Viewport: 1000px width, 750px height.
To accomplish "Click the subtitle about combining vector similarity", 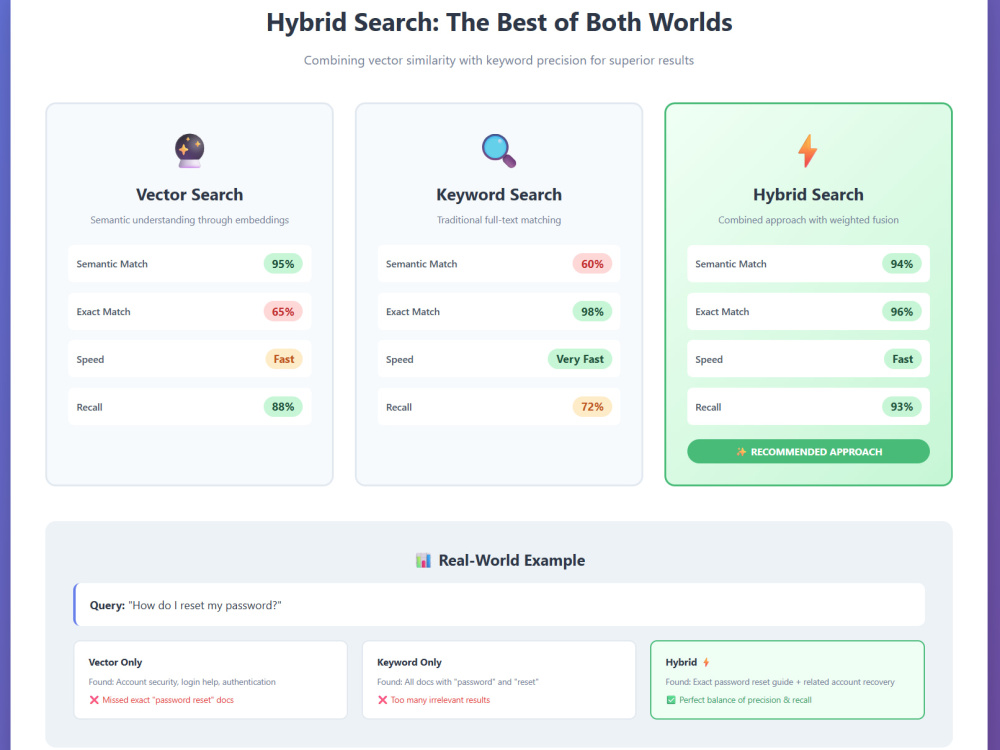I will 499,61.
